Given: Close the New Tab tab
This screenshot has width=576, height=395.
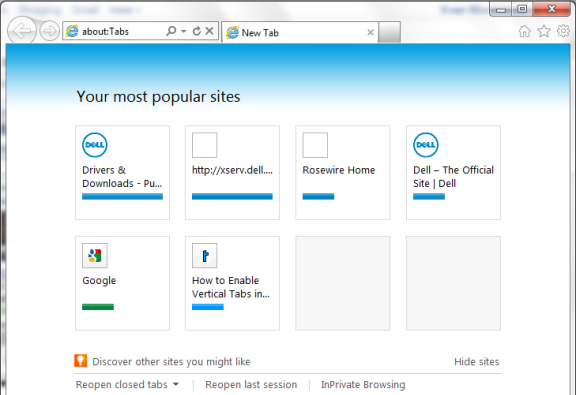Looking at the screenshot, I should tap(370, 32).
